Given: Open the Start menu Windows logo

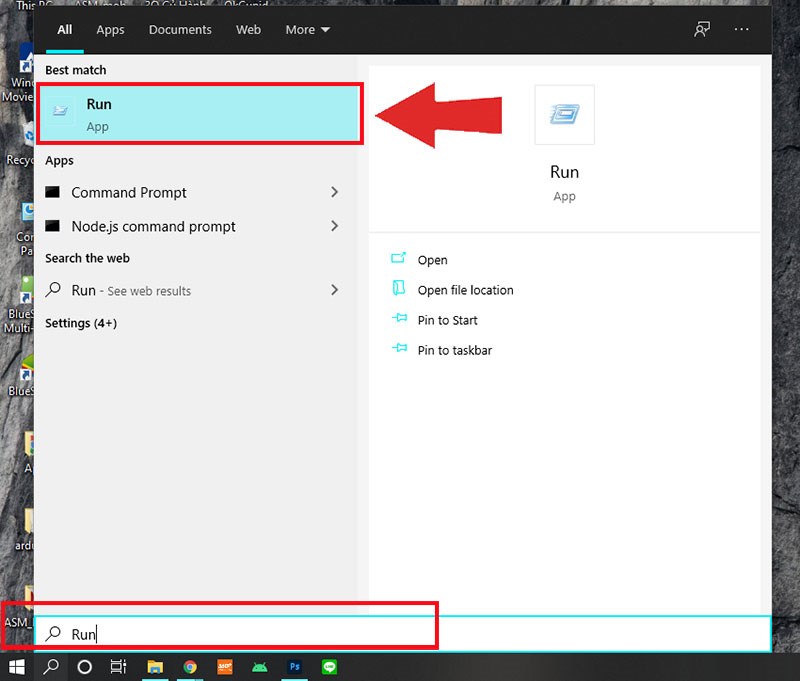Looking at the screenshot, I should click(17, 667).
